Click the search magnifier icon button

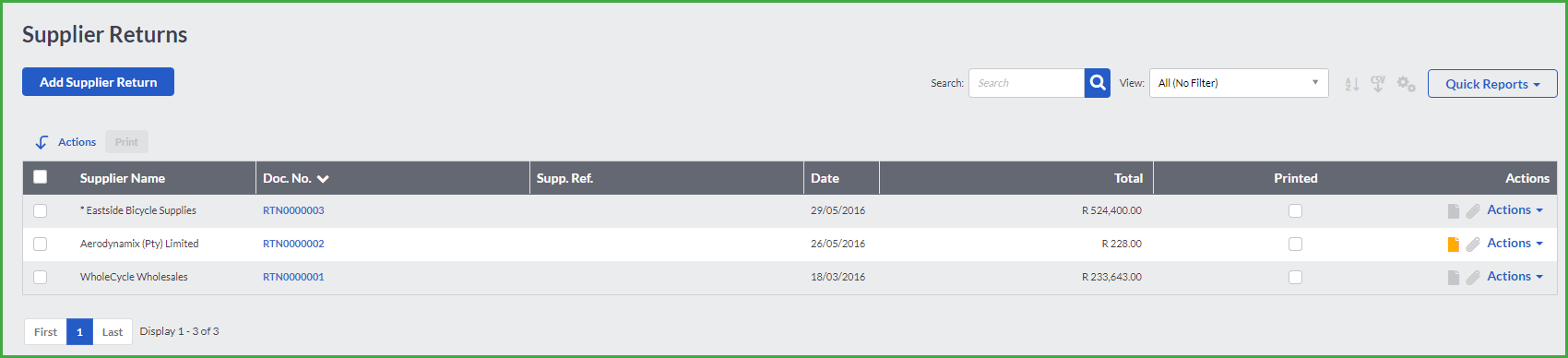click(1098, 83)
